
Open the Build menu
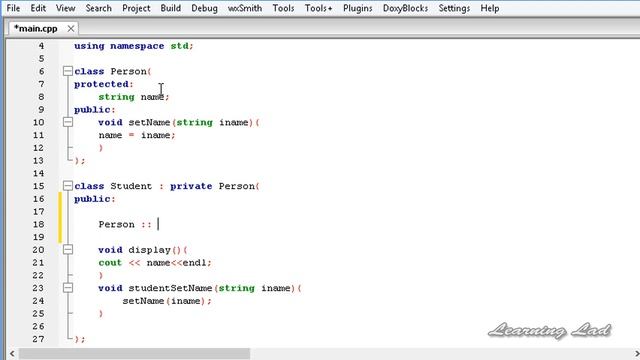click(x=171, y=8)
